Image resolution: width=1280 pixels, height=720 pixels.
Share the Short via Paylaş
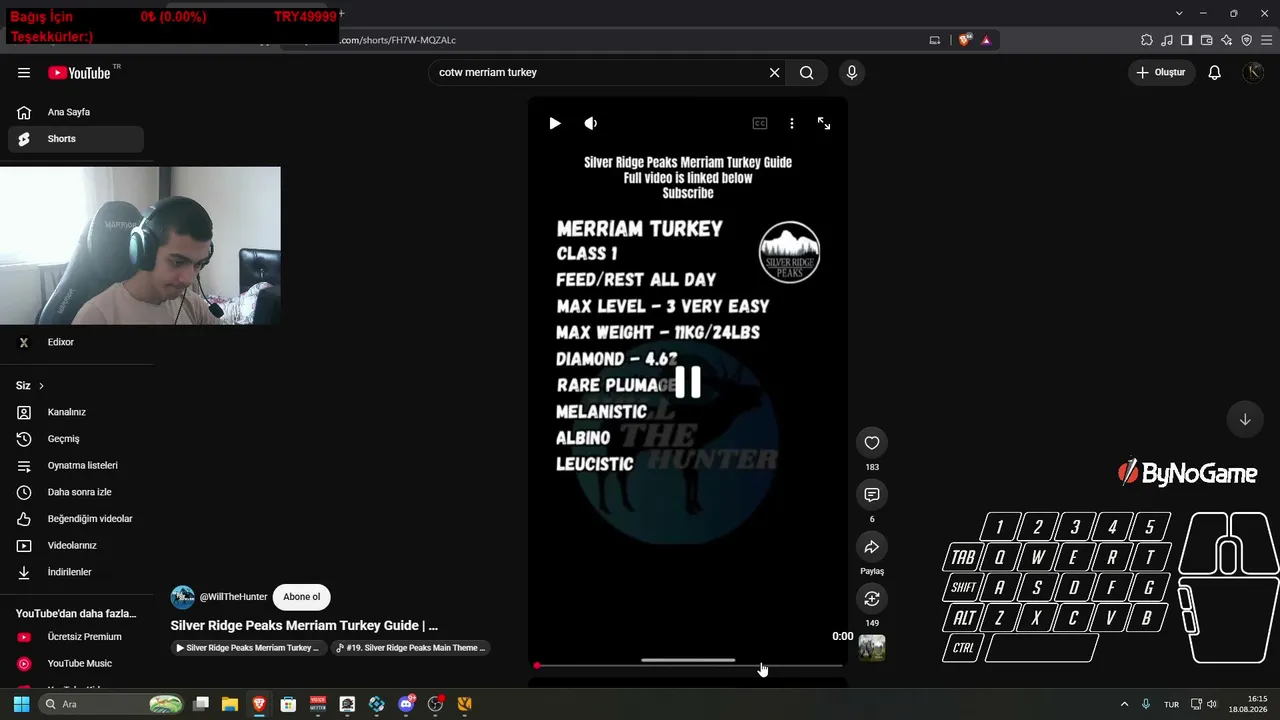[x=872, y=547]
